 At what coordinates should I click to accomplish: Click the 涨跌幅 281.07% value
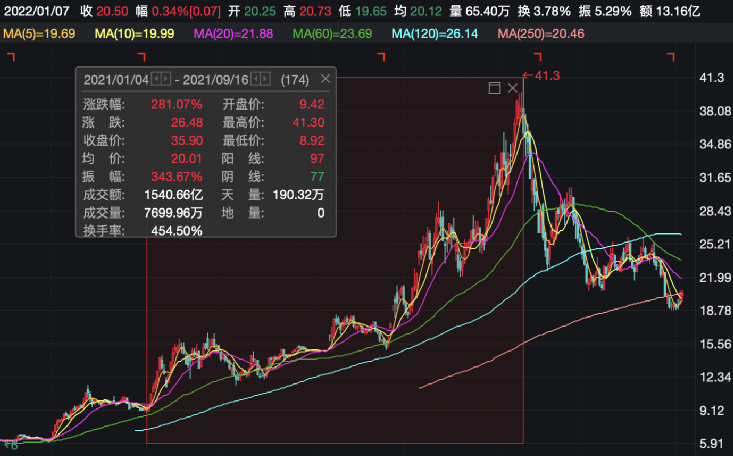[x=177, y=104]
